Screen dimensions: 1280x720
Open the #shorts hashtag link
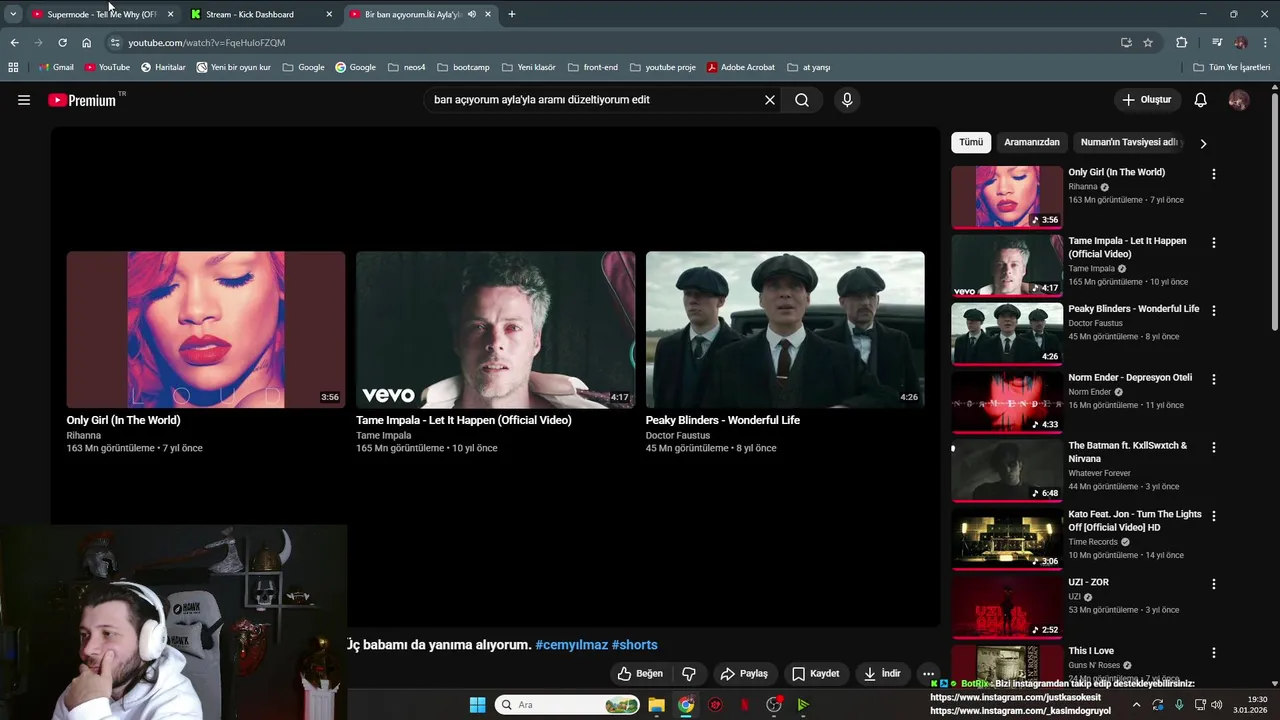pyautogui.click(x=635, y=645)
